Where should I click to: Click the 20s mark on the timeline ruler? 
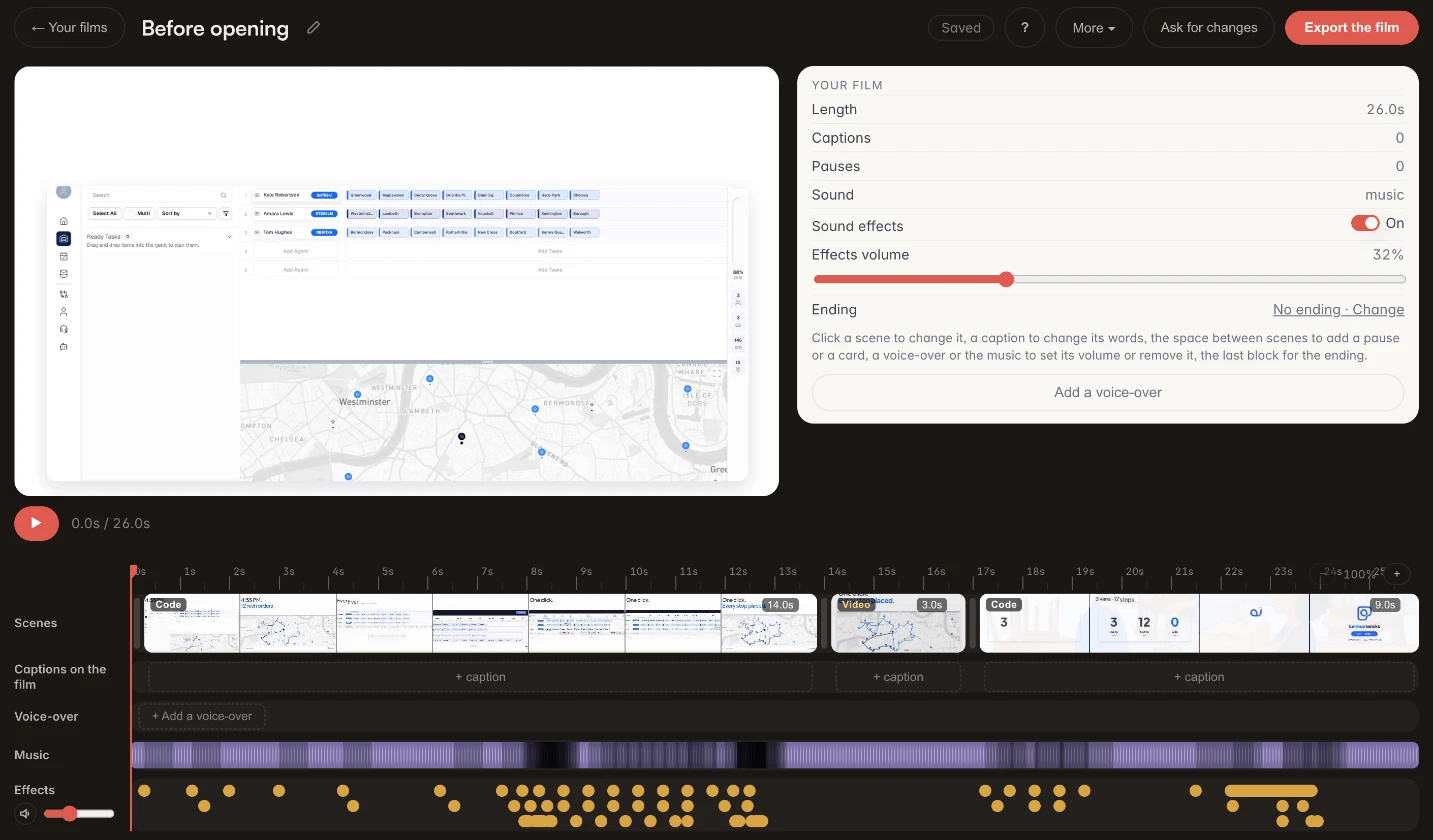pos(1135,572)
